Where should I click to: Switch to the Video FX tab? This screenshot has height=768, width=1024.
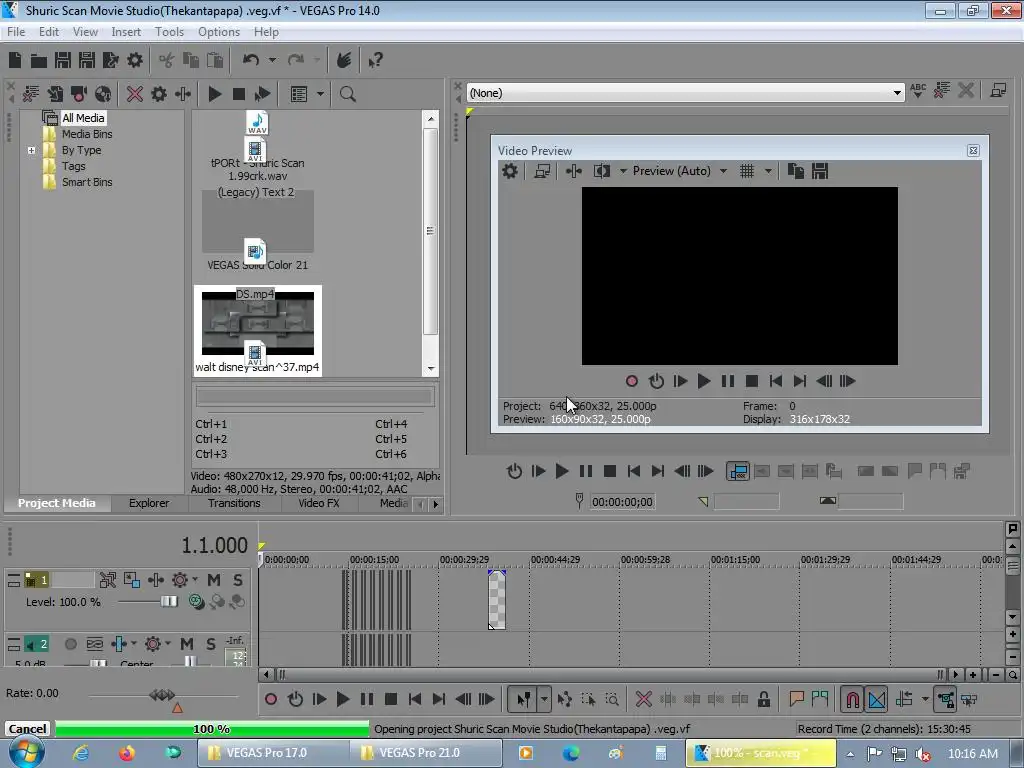[x=319, y=503]
